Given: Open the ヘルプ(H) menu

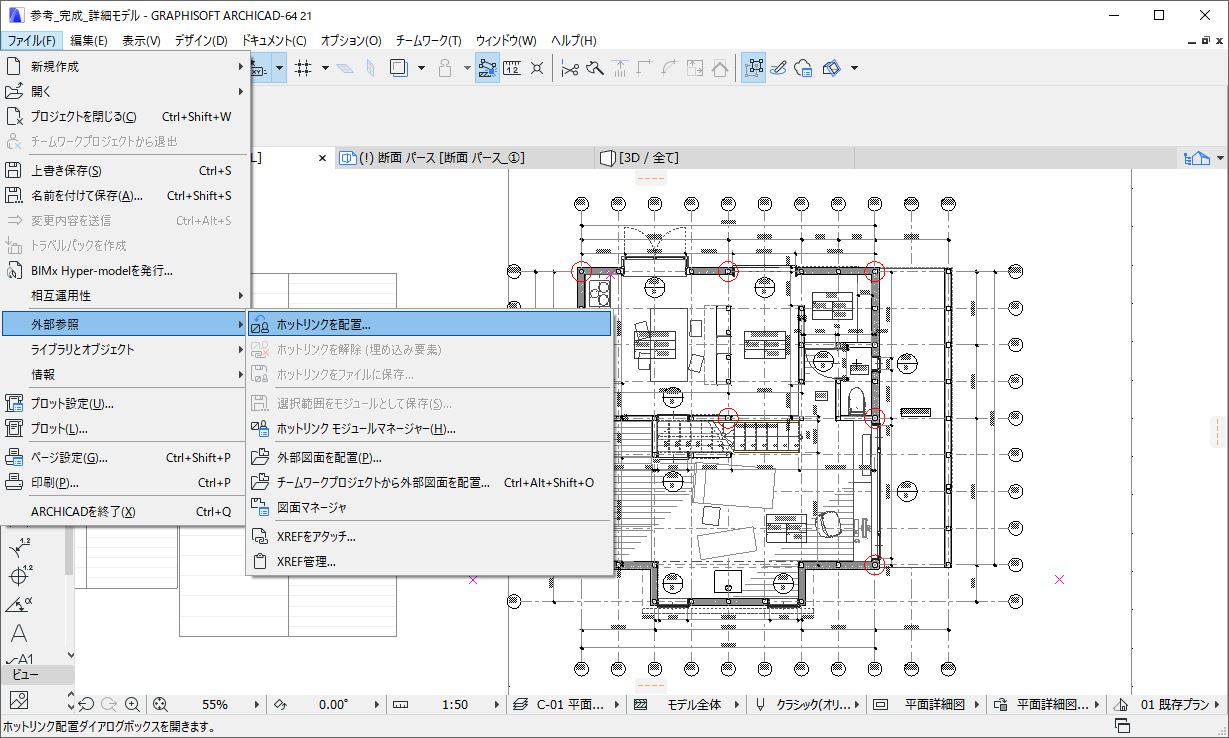Looking at the screenshot, I should (x=574, y=40).
